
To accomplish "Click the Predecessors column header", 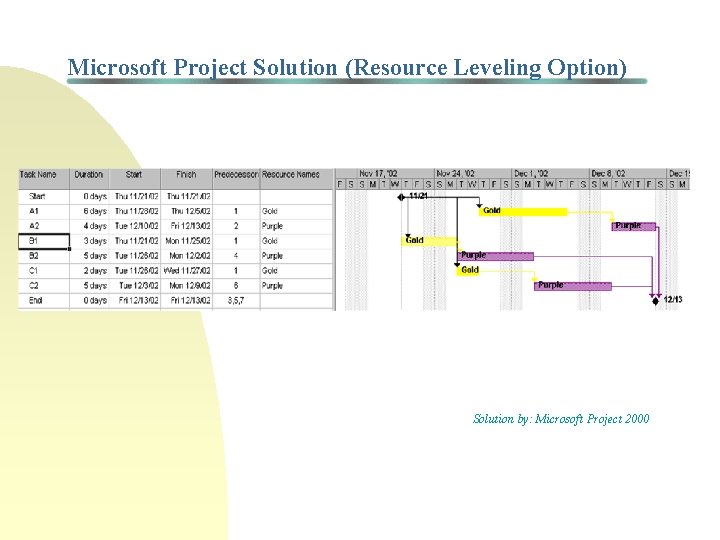I will click(x=236, y=179).
